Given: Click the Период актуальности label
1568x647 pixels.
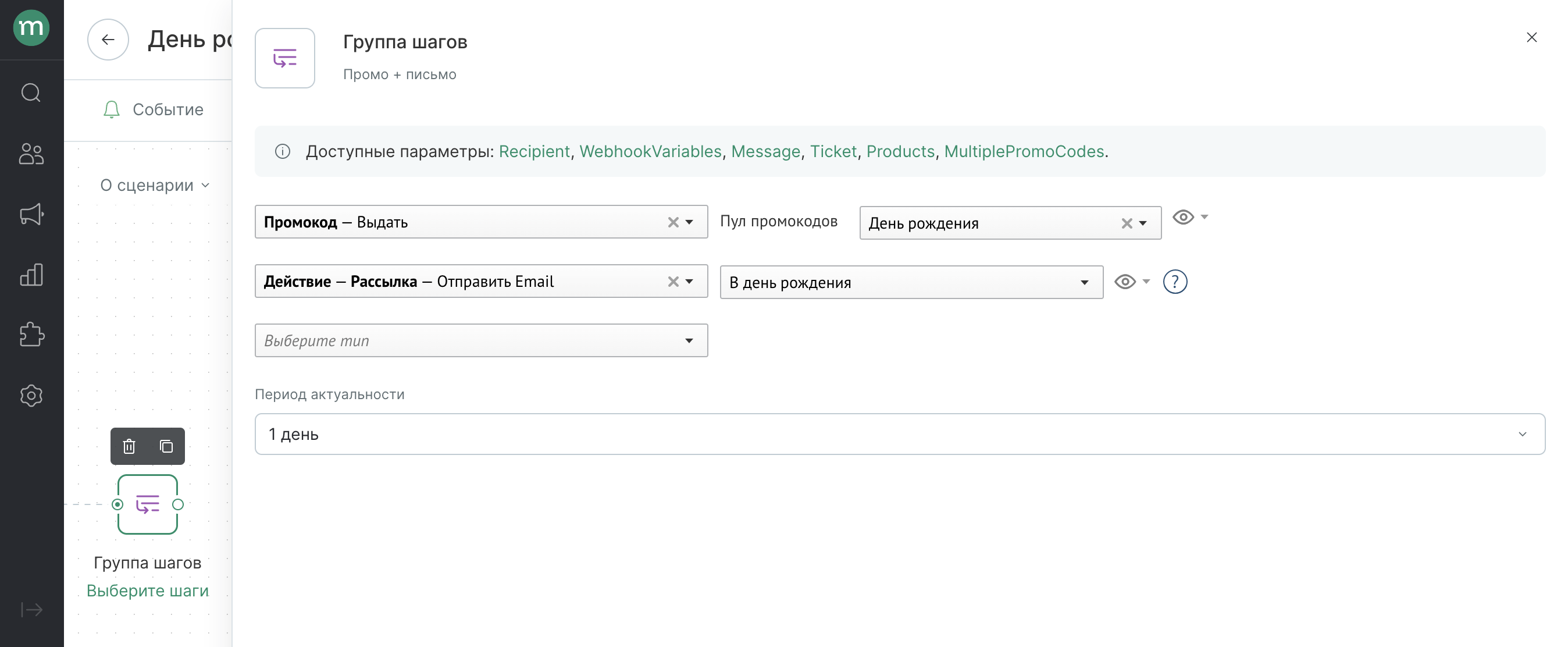Looking at the screenshot, I should pyautogui.click(x=329, y=394).
